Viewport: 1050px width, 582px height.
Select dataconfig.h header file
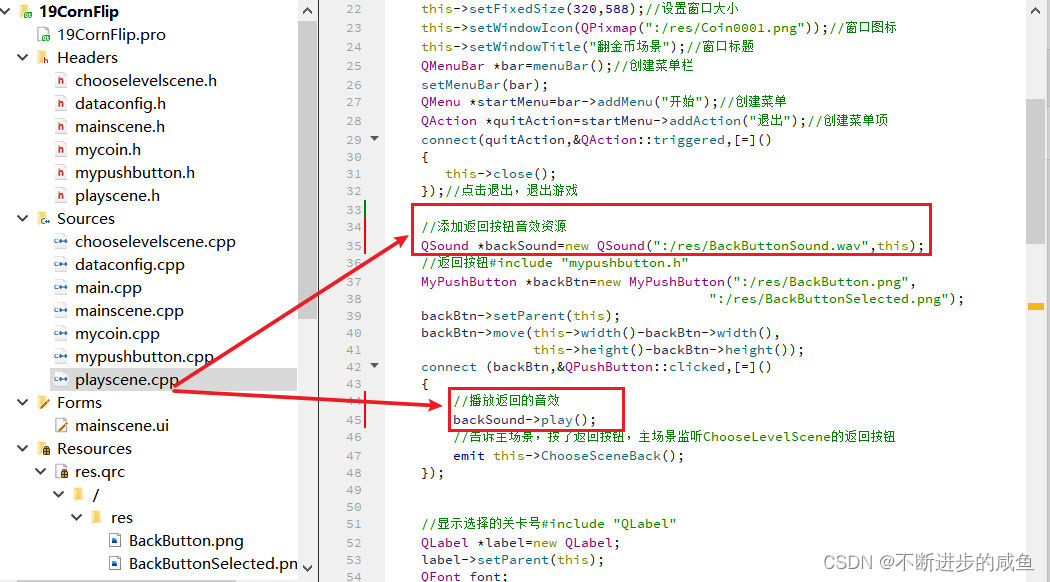pos(121,104)
